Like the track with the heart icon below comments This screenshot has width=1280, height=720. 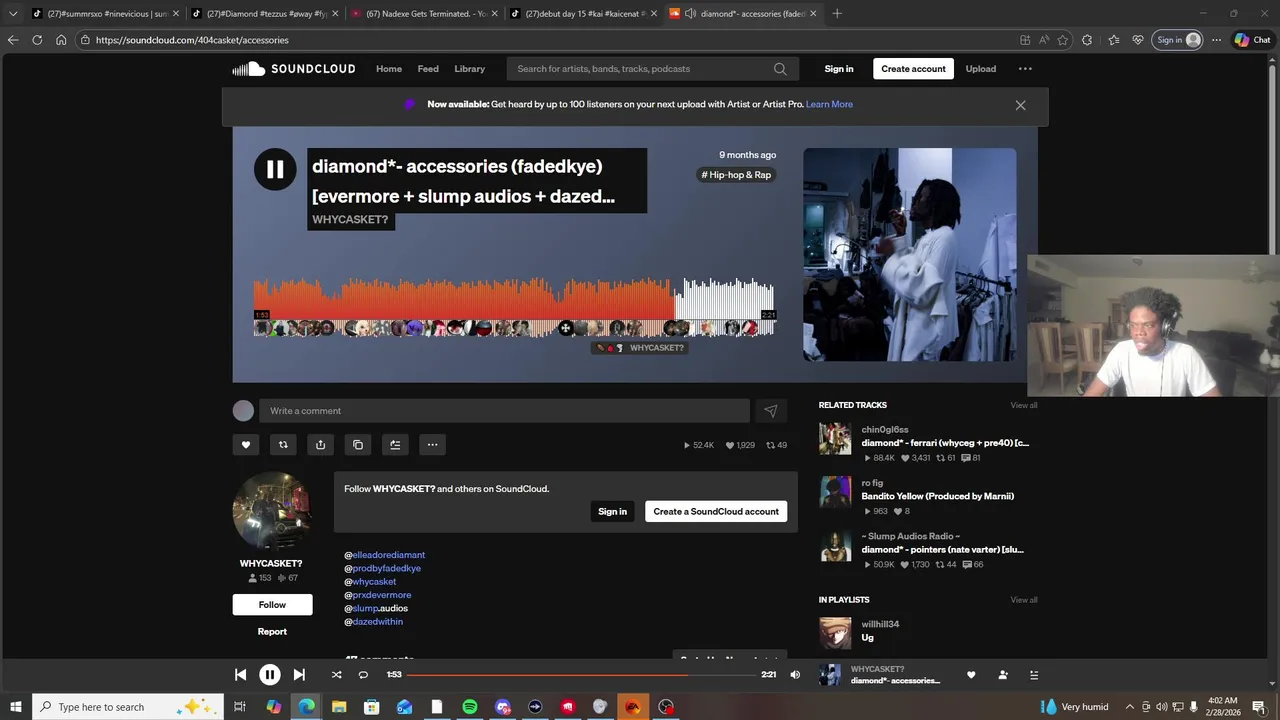[x=246, y=445]
